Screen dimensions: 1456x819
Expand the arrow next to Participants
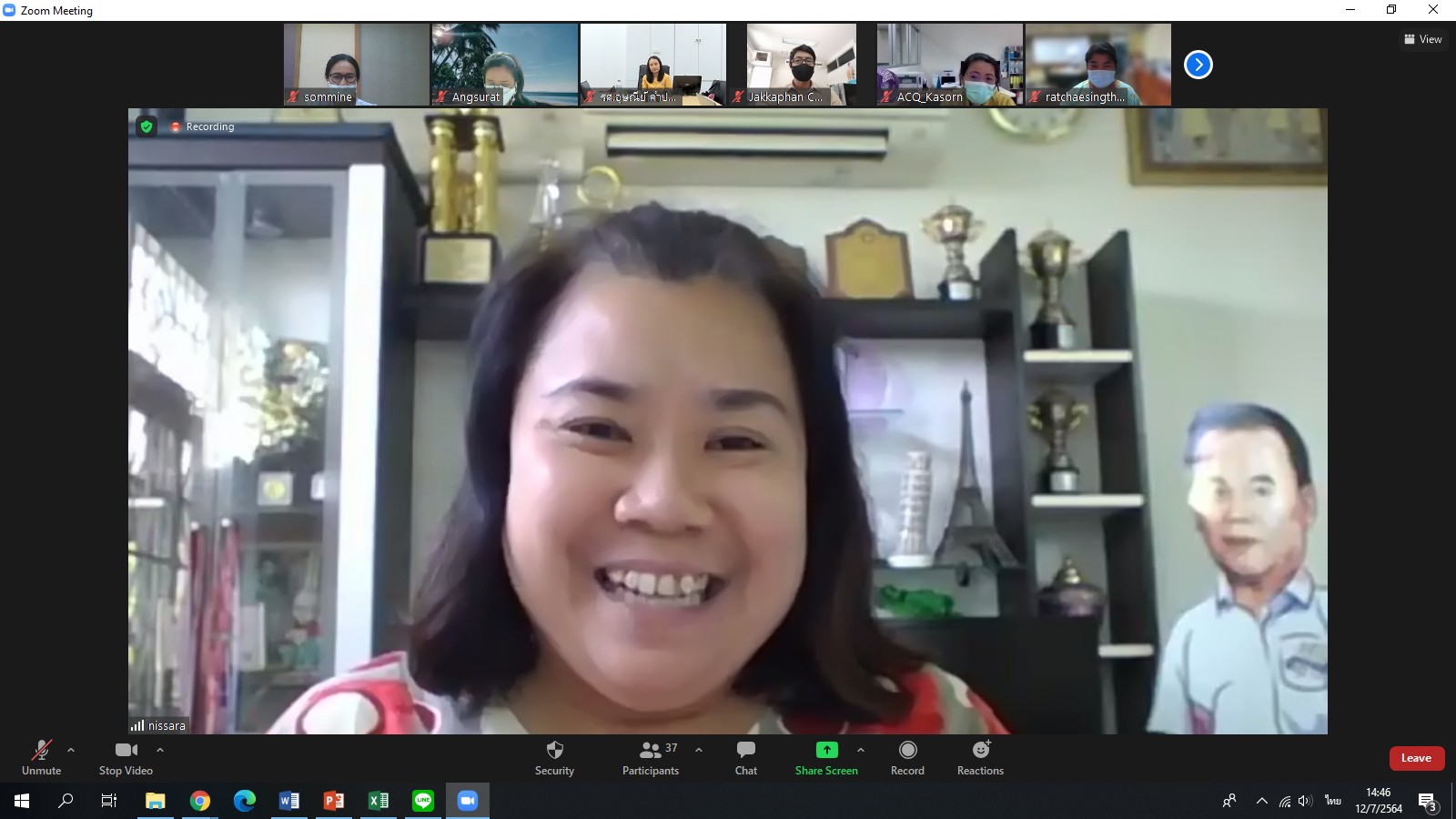[699, 750]
